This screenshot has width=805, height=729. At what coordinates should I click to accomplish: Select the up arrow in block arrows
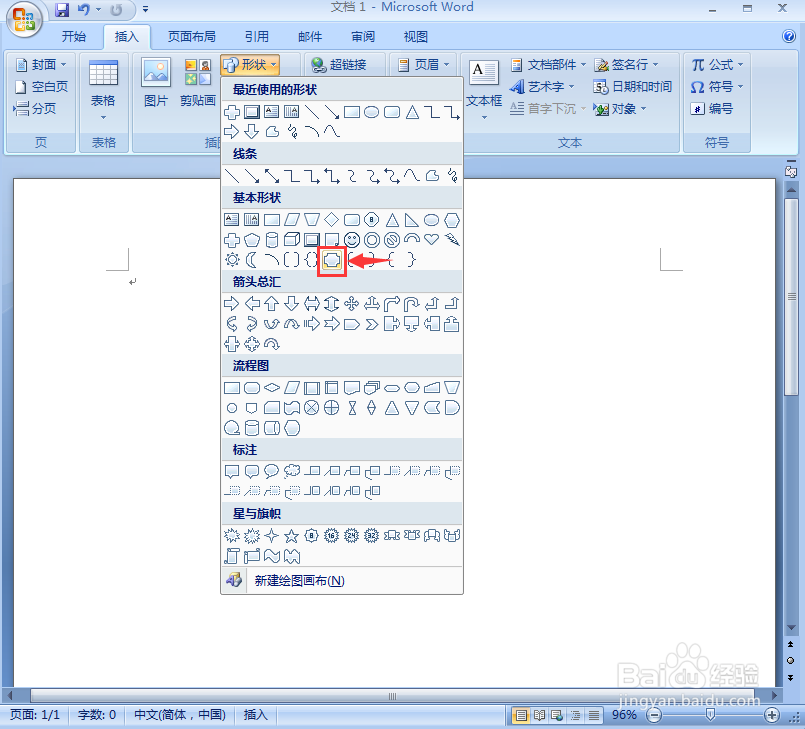click(272, 304)
